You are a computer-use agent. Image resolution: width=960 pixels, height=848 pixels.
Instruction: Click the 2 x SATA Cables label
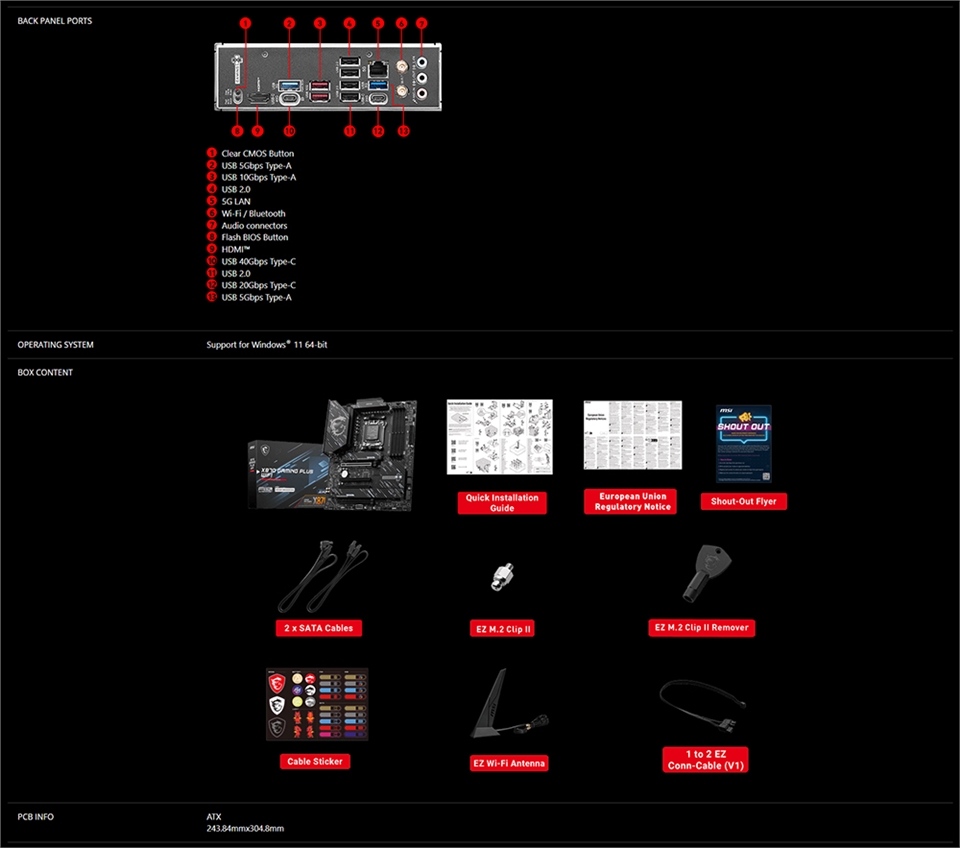tap(318, 628)
